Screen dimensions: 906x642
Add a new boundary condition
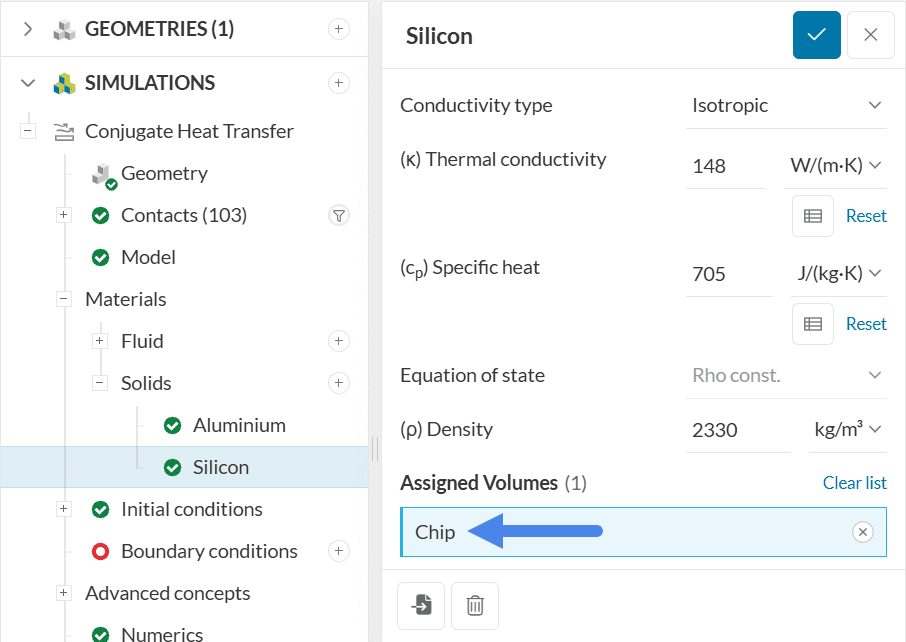point(339,551)
